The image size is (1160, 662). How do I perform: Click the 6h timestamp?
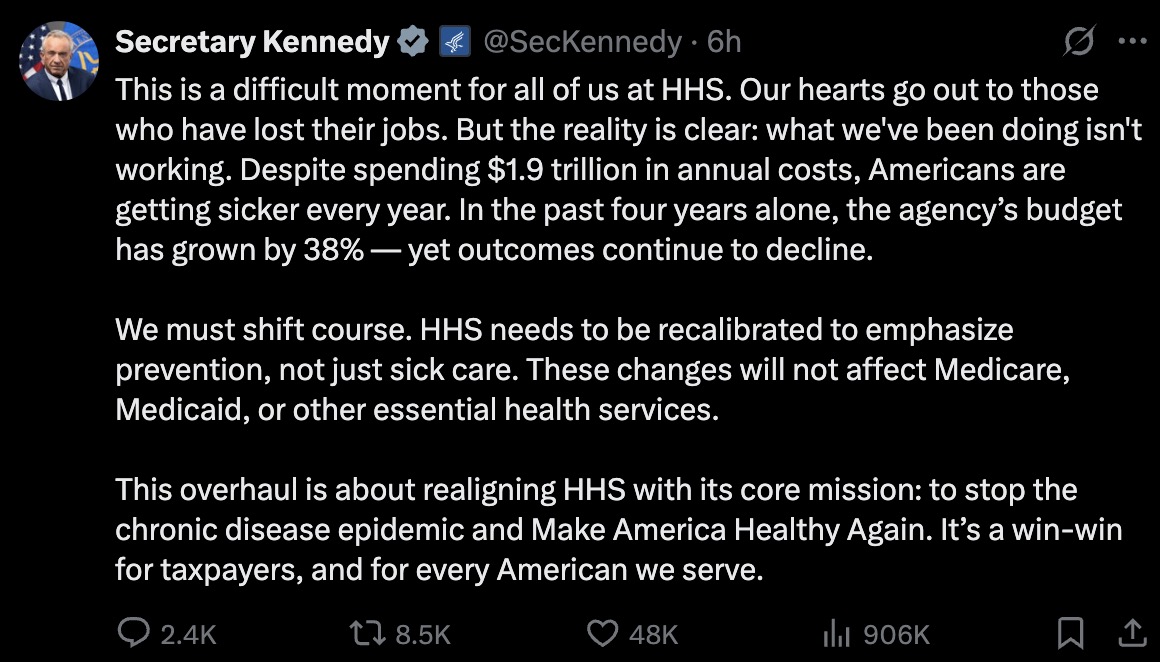pos(724,42)
